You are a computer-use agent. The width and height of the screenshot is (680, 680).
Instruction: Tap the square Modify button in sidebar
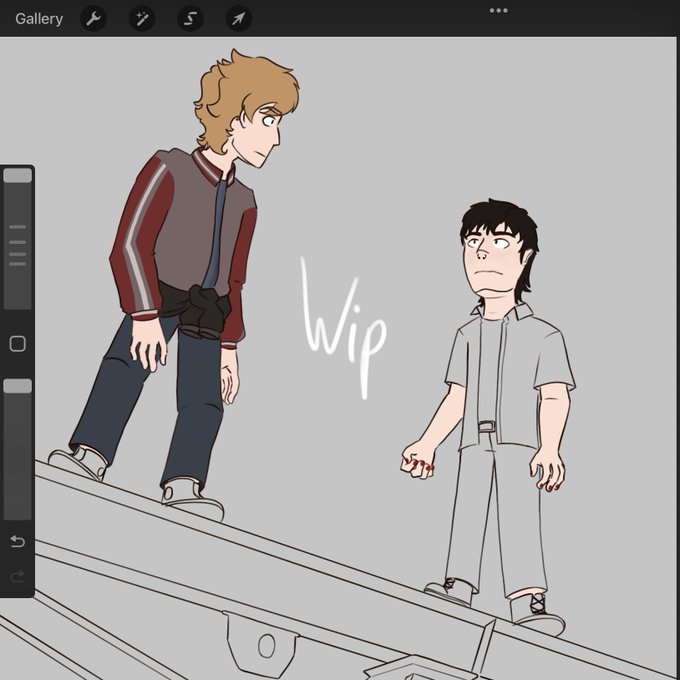point(17,344)
